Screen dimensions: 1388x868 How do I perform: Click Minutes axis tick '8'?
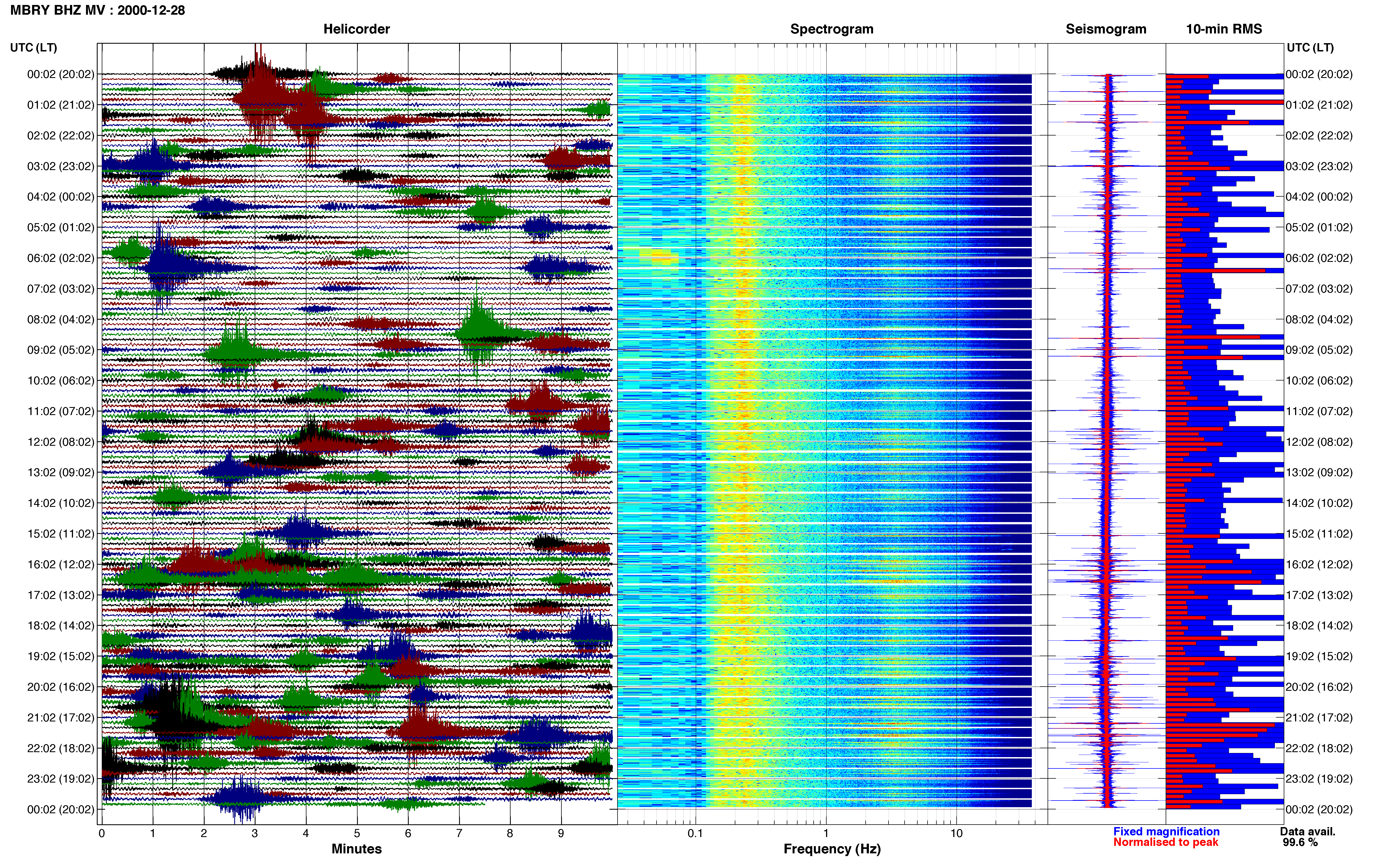click(510, 833)
